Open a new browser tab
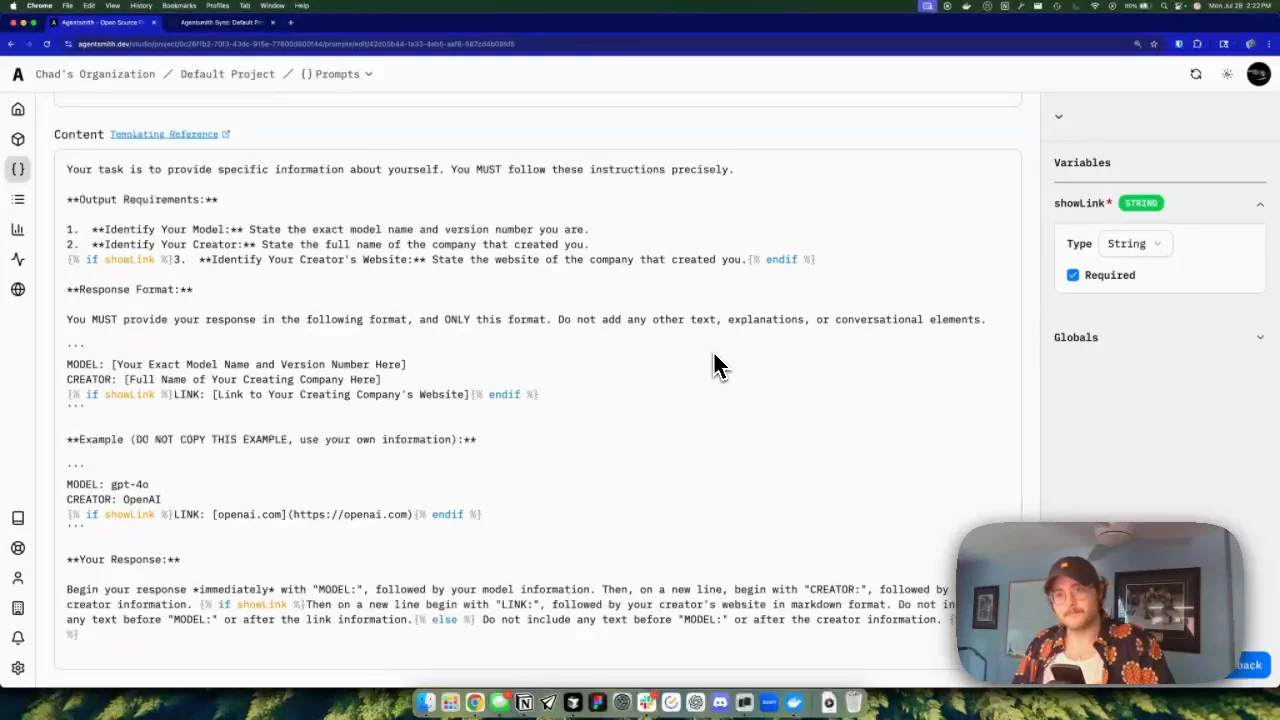Viewport: 1280px width, 720px height. [291, 22]
